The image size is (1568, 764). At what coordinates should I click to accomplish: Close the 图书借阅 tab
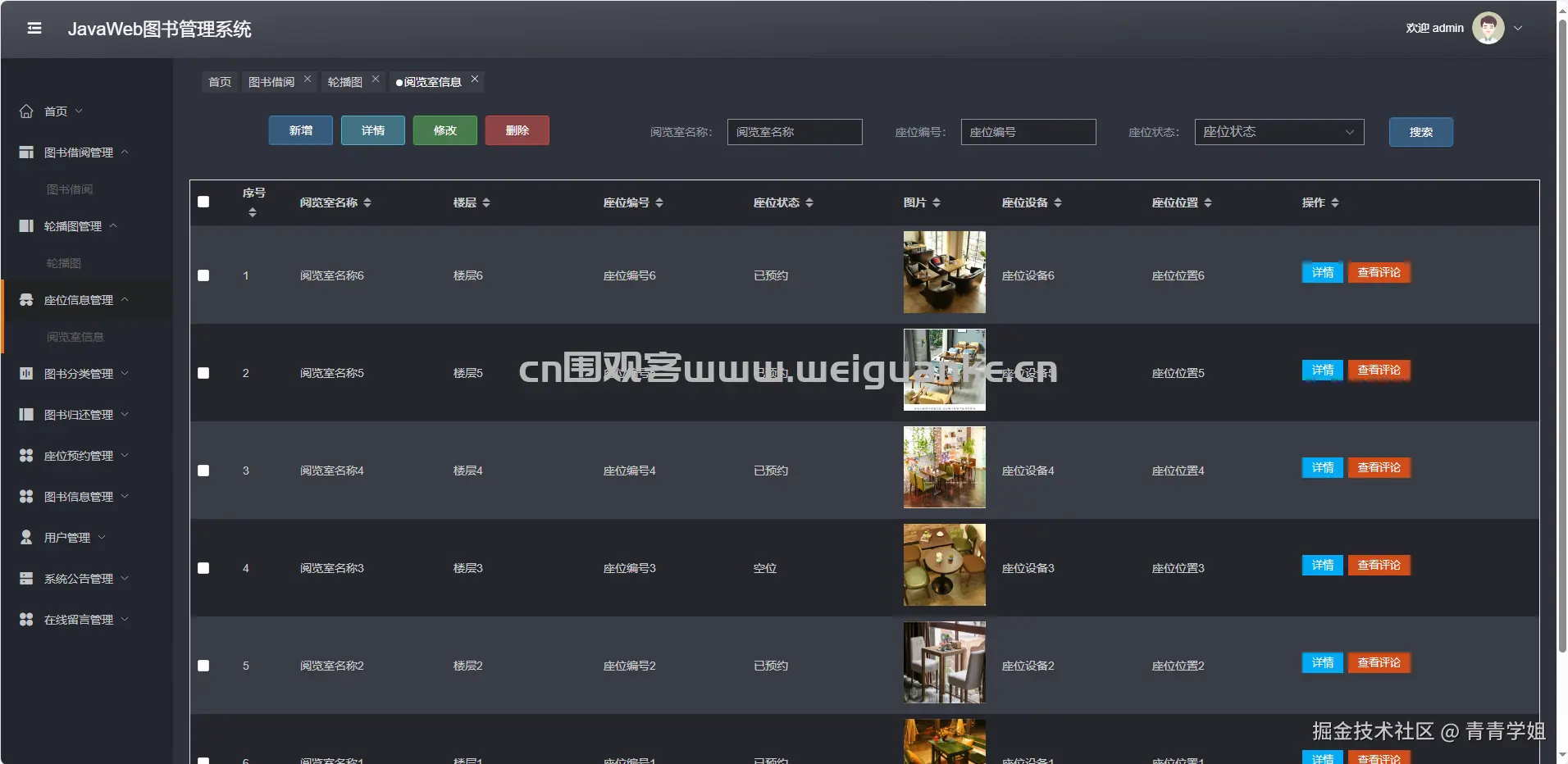[x=308, y=79]
